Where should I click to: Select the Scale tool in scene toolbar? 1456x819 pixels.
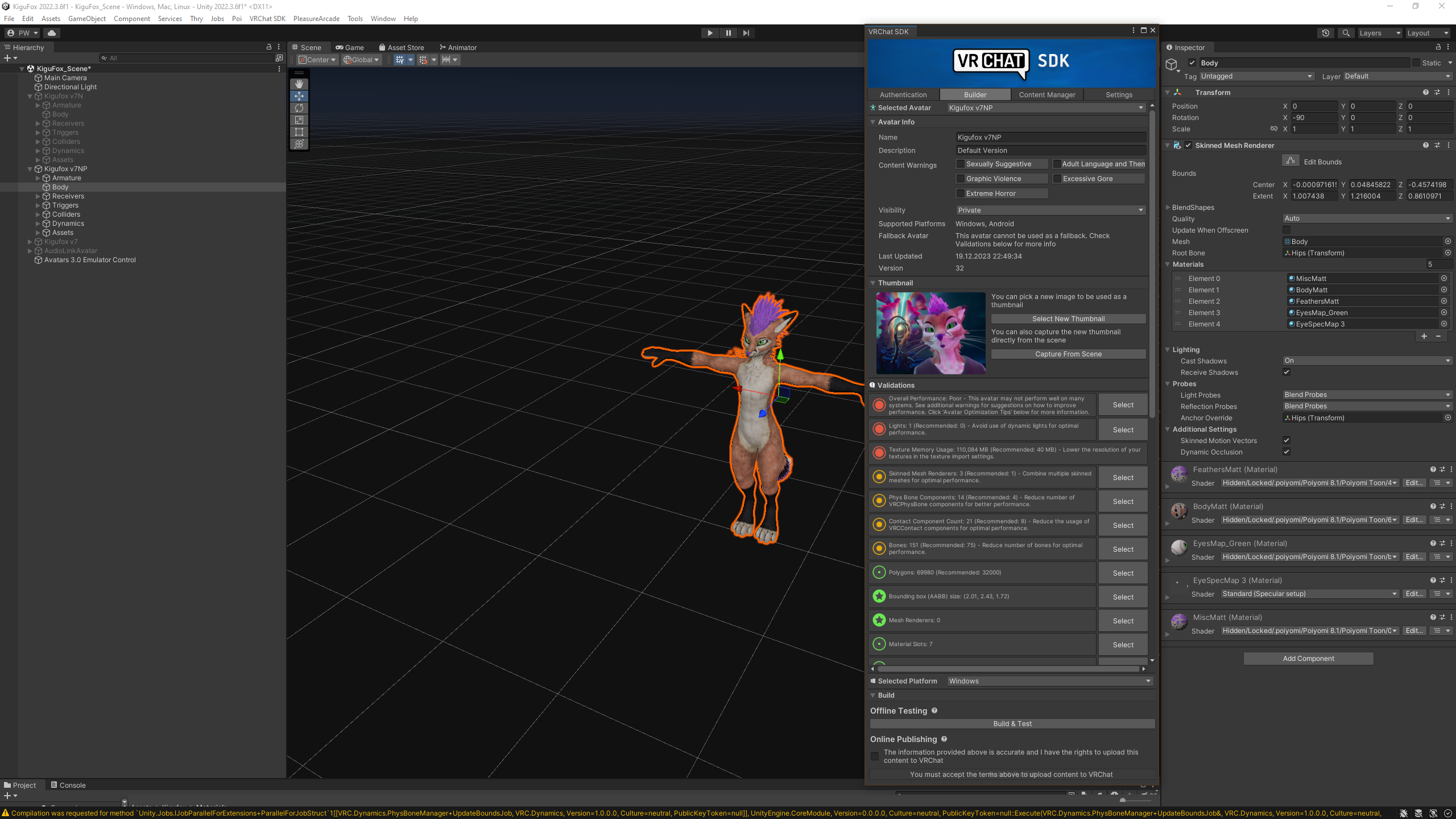(299, 120)
